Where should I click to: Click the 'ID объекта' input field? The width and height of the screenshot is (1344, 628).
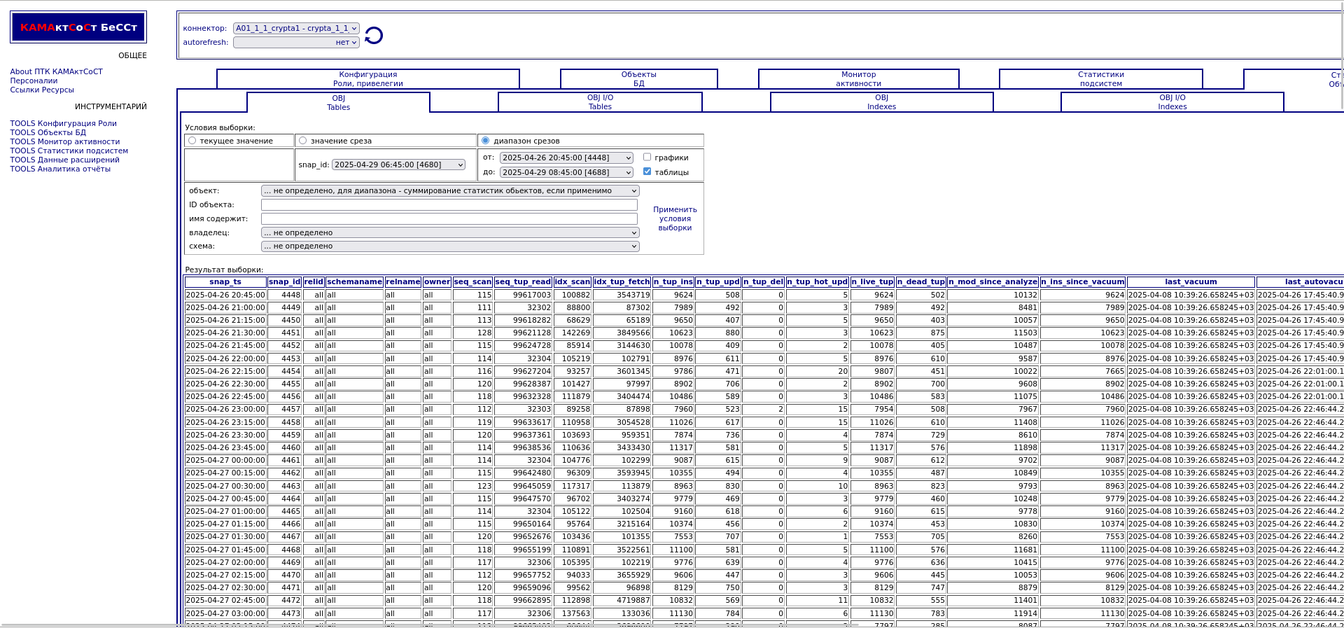pos(449,205)
